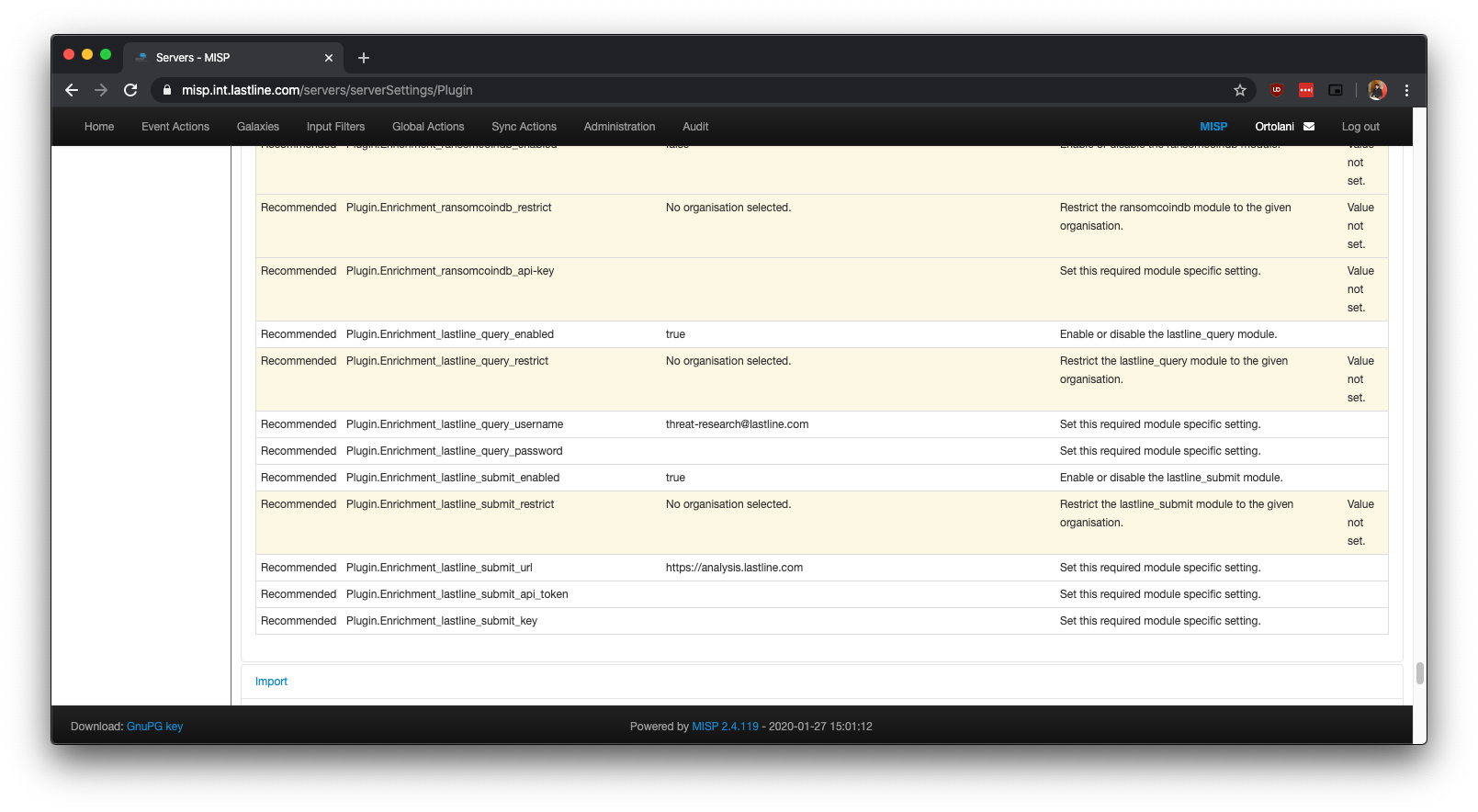Click the red password manager extension icon
This screenshot has width=1478, height=812.
tap(1306, 90)
